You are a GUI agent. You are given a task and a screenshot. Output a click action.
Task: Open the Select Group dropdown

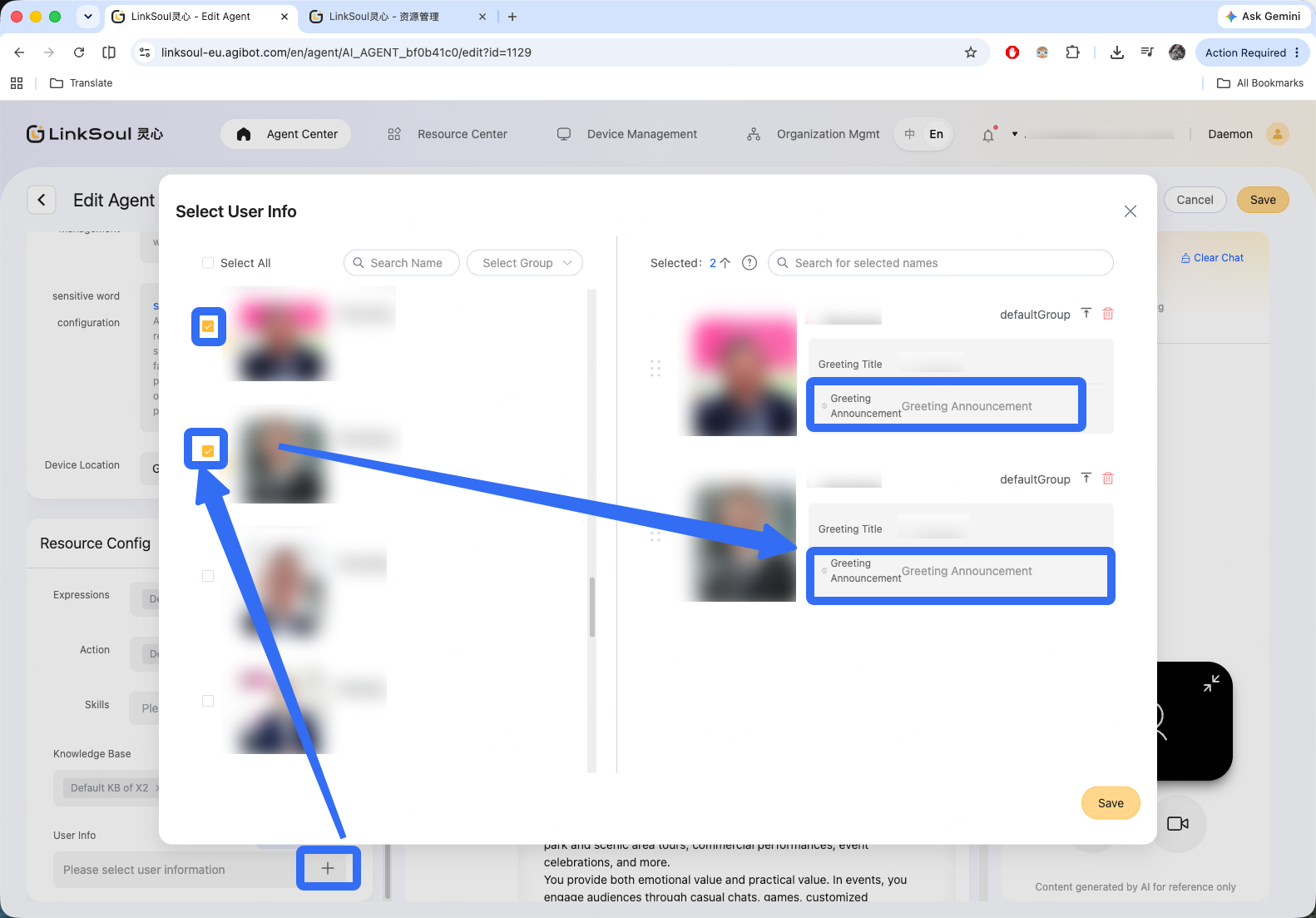(525, 263)
